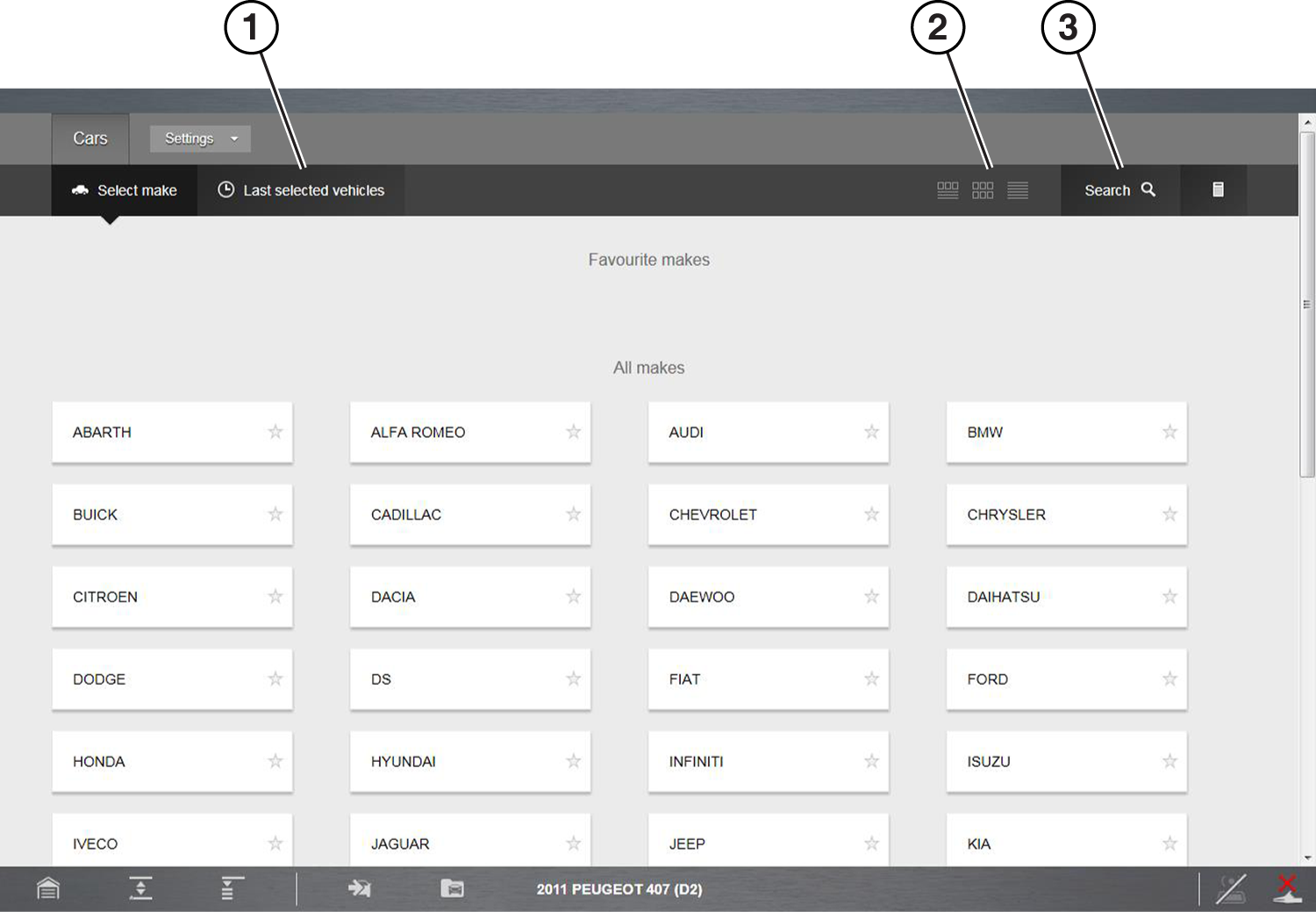
Task: Open the Cars tab
Action: (x=90, y=139)
